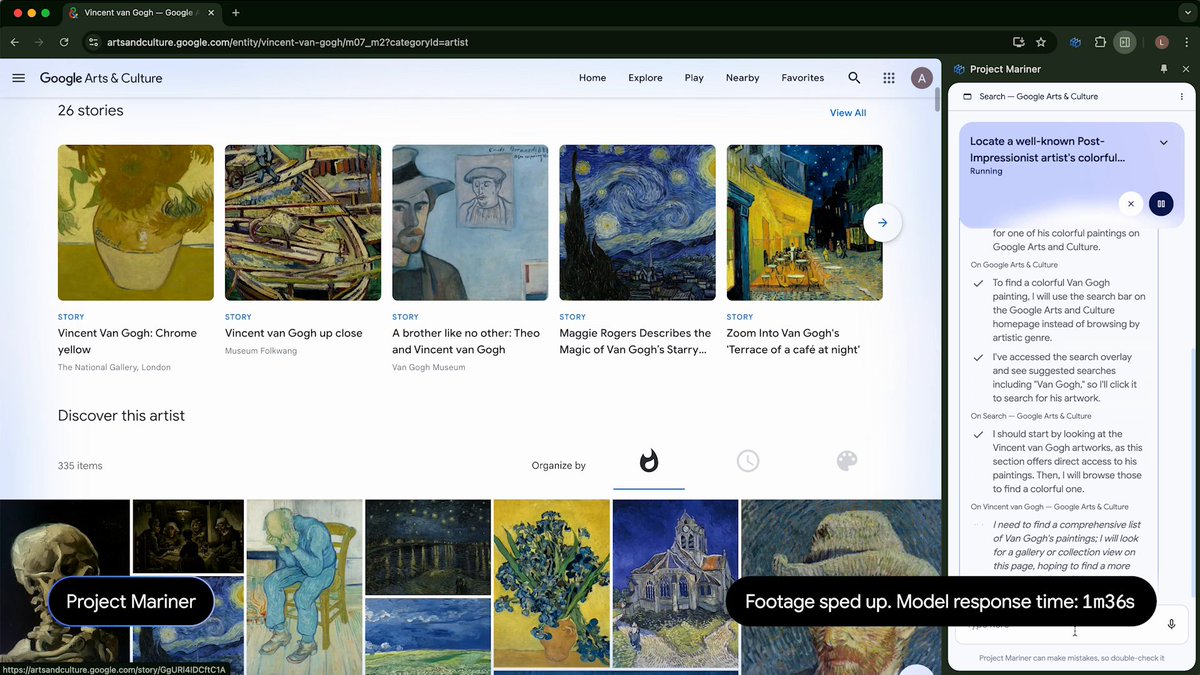Open the Google apps grid
This screenshot has height=675, width=1200.
click(x=889, y=78)
